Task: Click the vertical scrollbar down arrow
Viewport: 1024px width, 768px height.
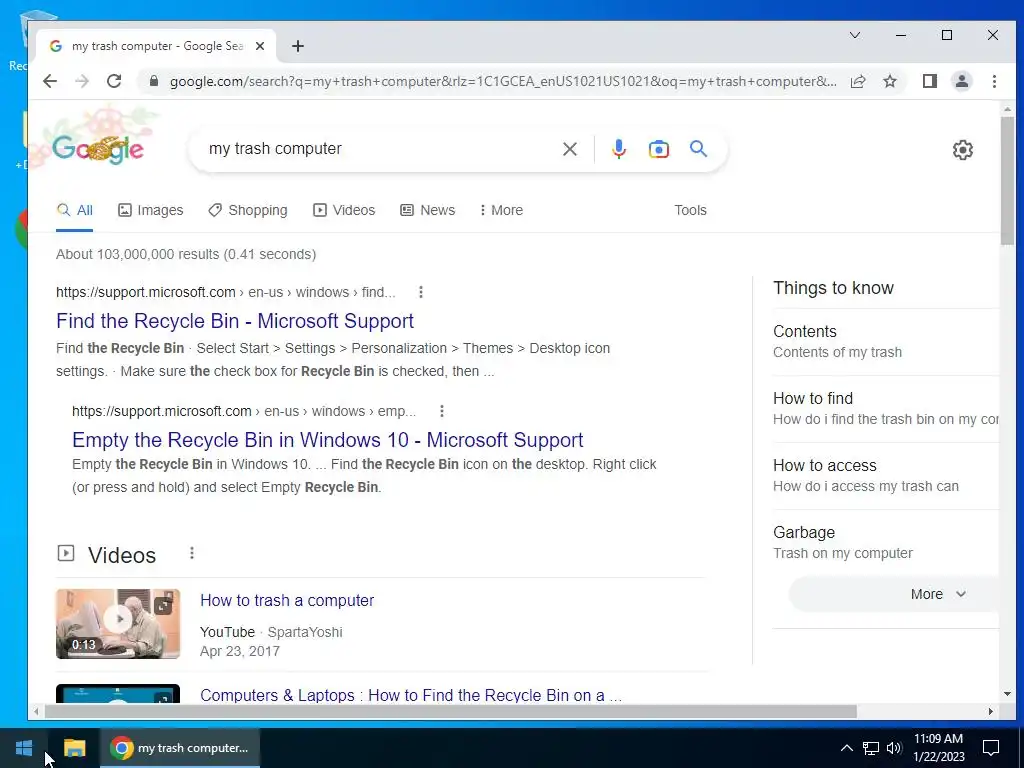Action: 1006,694
